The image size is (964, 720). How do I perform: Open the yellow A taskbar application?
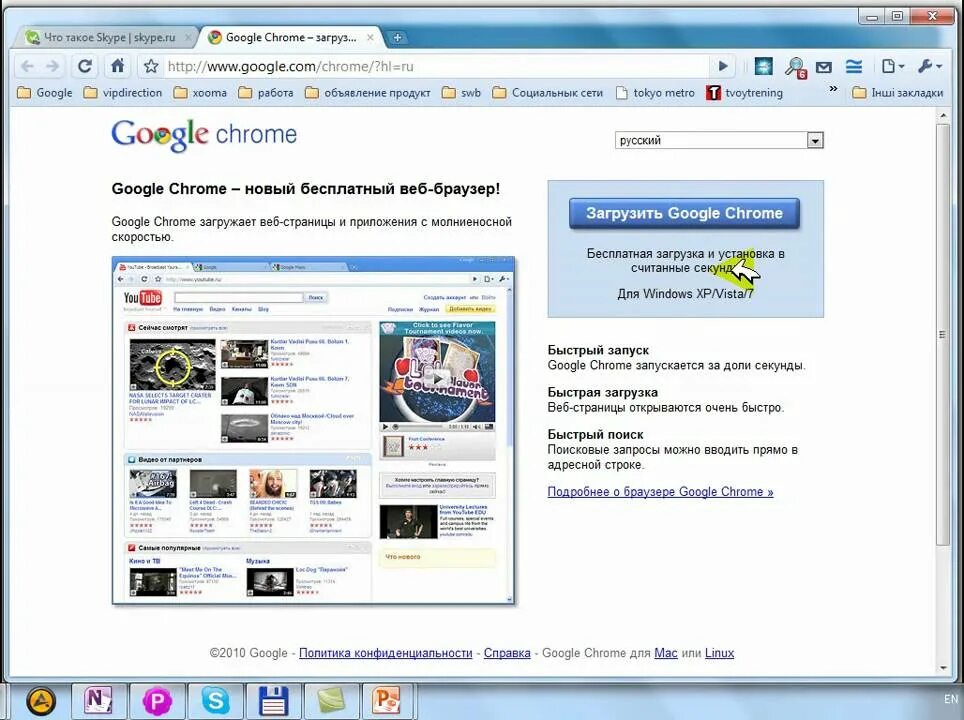point(42,700)
